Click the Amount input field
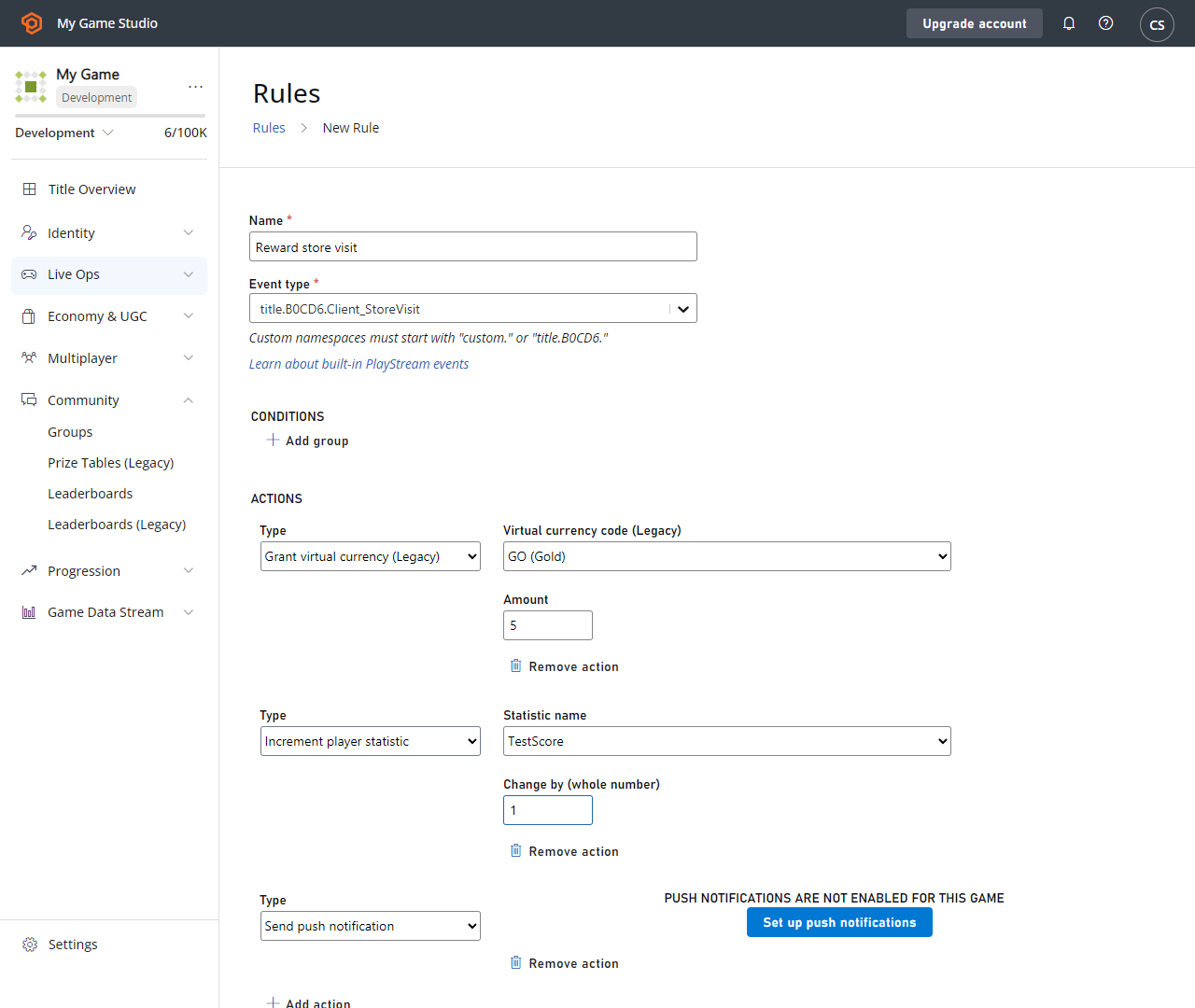The width and height of the screenshot is (1195, 1008). click(548, 625)
